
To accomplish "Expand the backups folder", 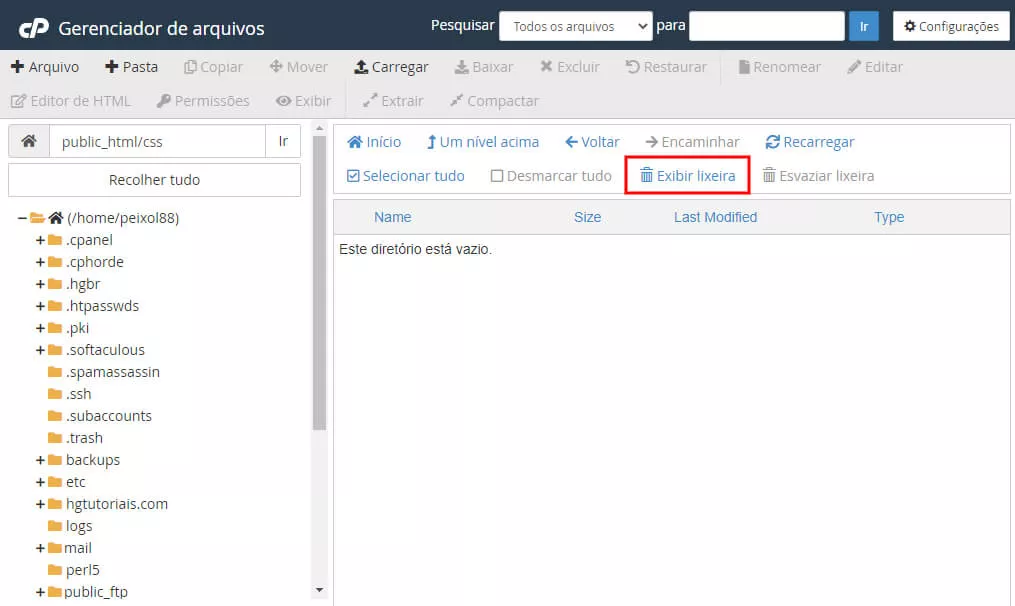I will (40, 460).
